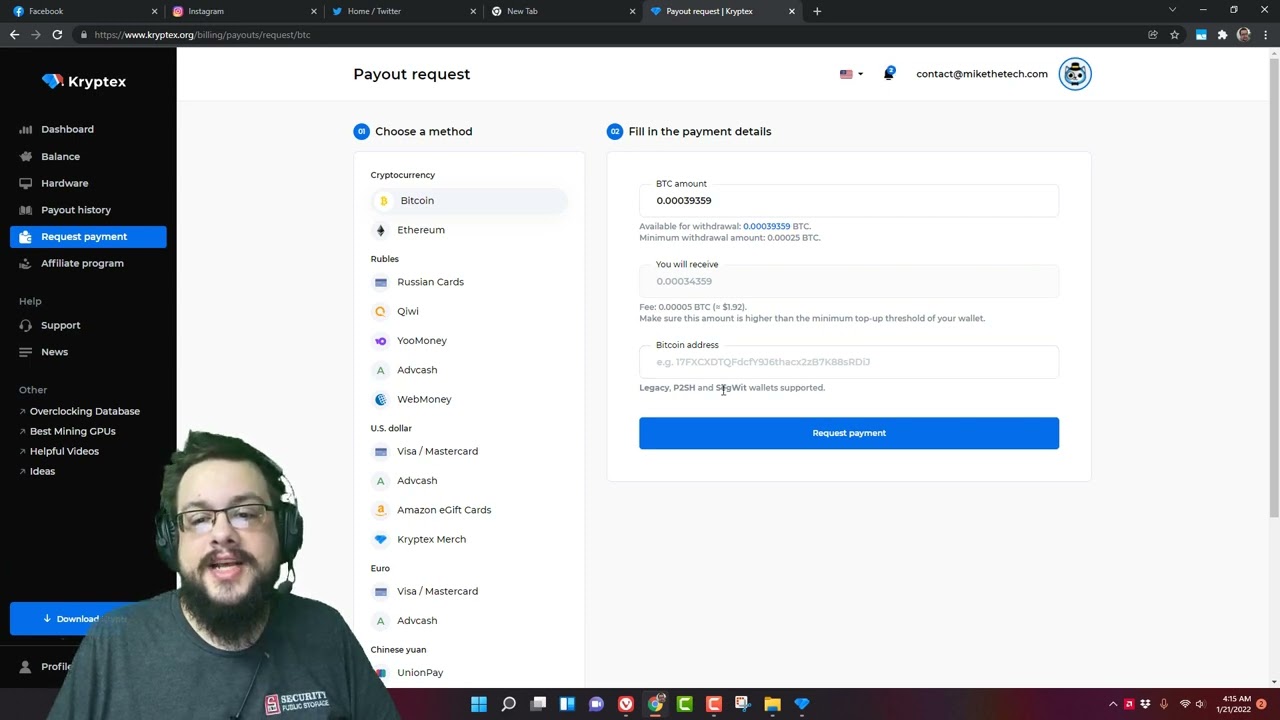Open taskbar Search
Viewport: 1280px width, 720px height.
point(508,704)
